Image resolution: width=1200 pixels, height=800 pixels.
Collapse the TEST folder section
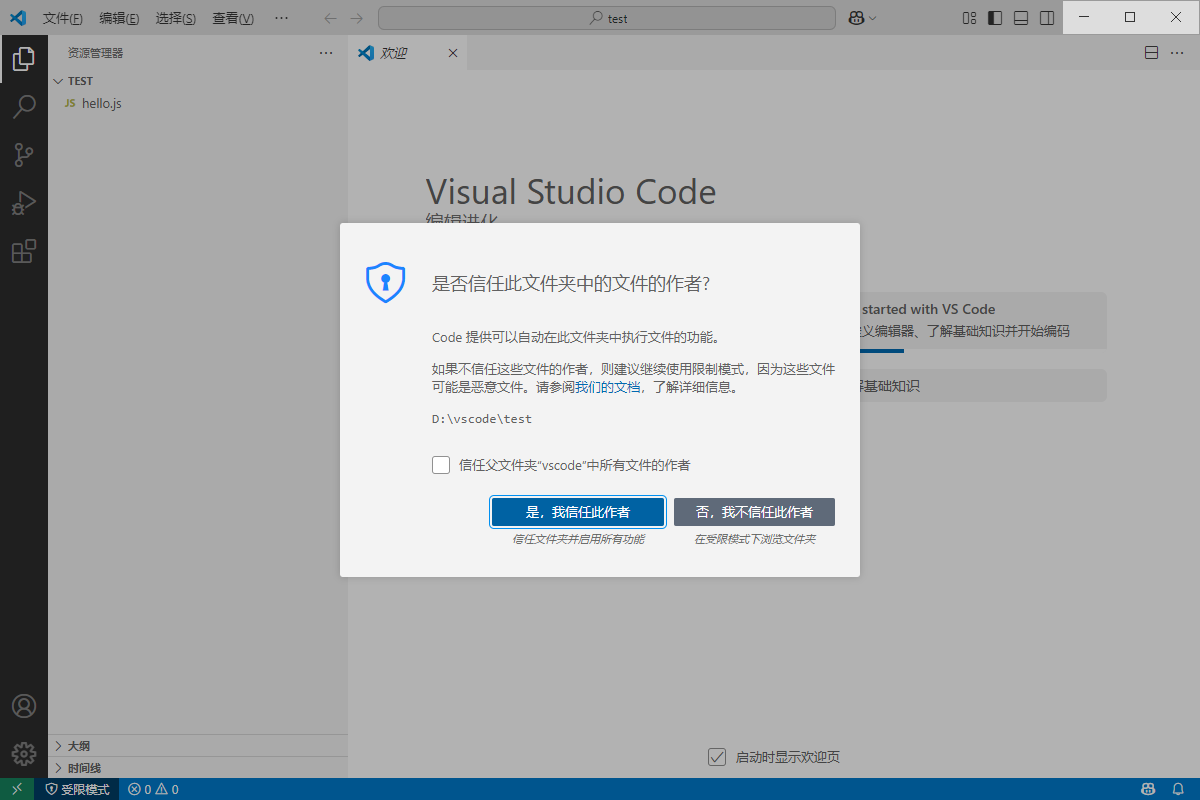(x=58, y=81)
